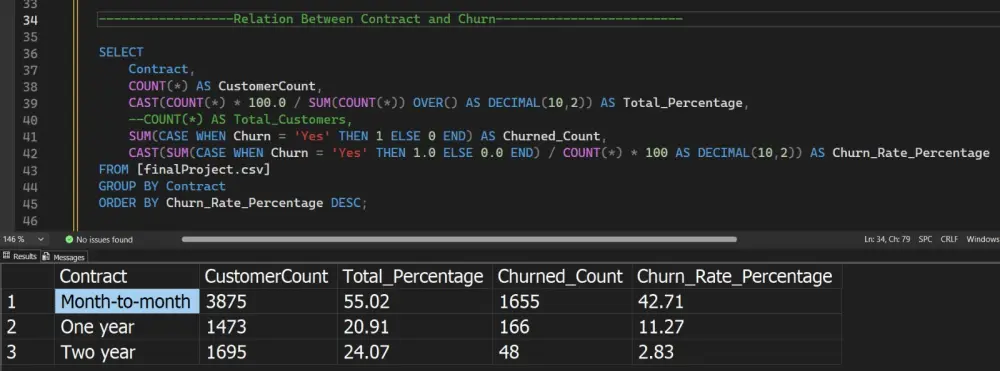Click the 11.27 churn rate cell
This screenshot has height=371, width=1000.
click(x=737, y=326)
